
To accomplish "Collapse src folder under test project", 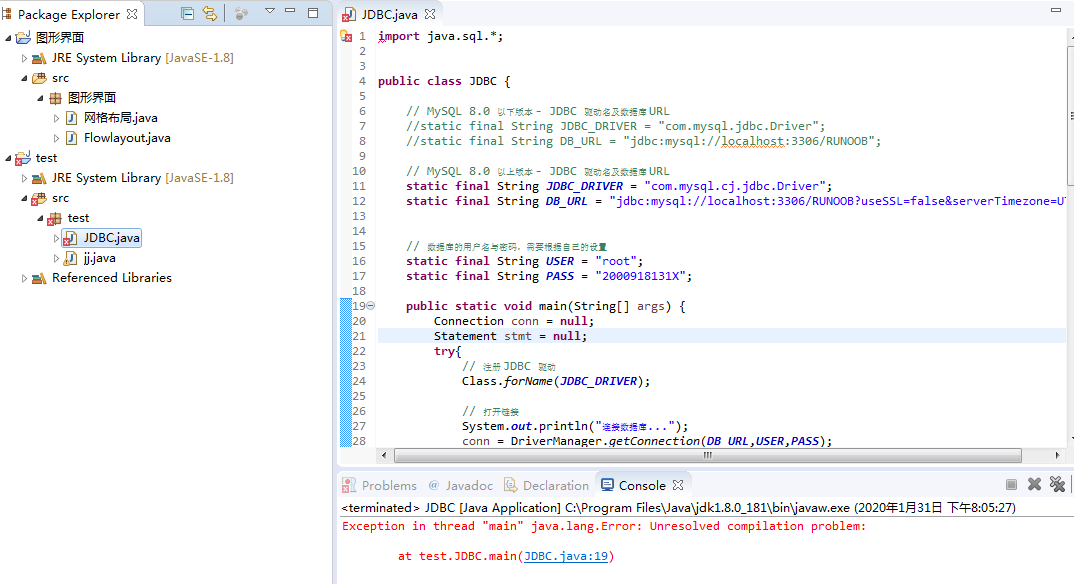I will click(x=24, y=198).
